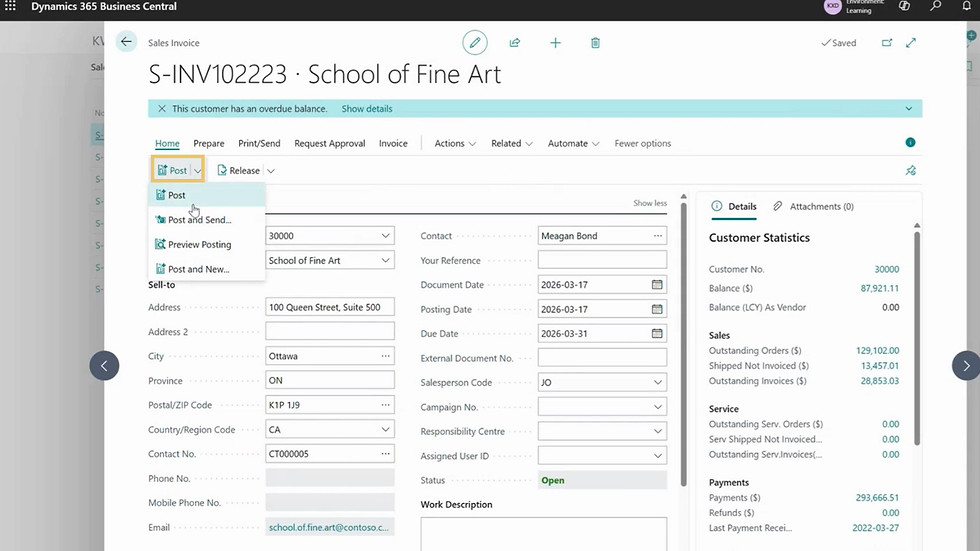This screenshot has width=980, height=551.
Task: Toggle the FactBox info icon
Action: coord(910,142)
